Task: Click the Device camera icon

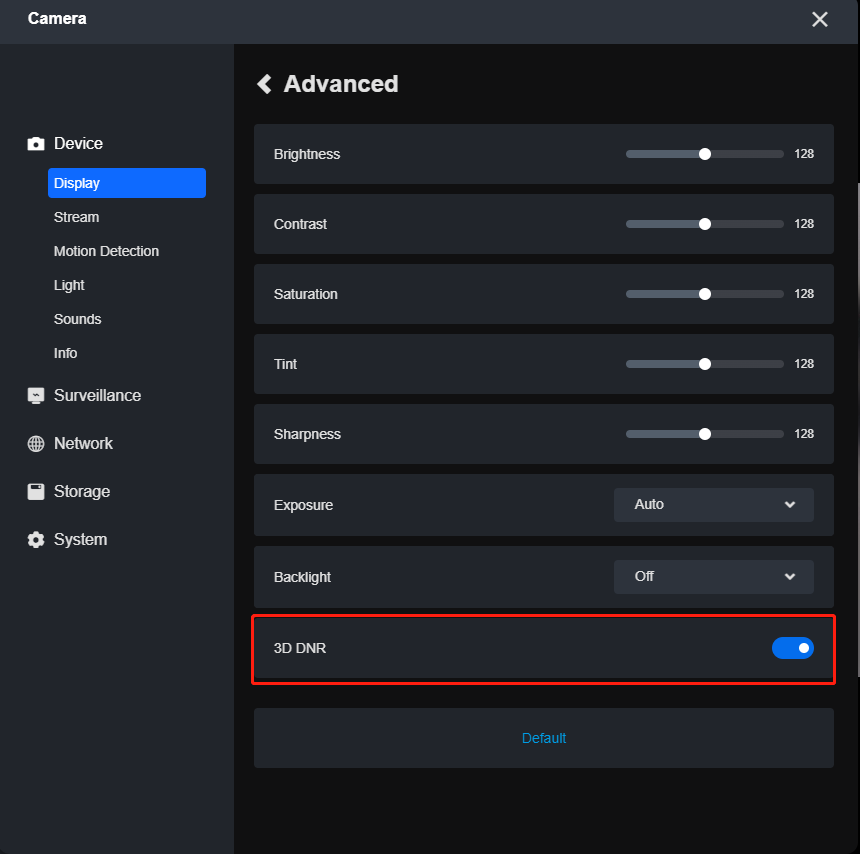Action: point(36,144)
